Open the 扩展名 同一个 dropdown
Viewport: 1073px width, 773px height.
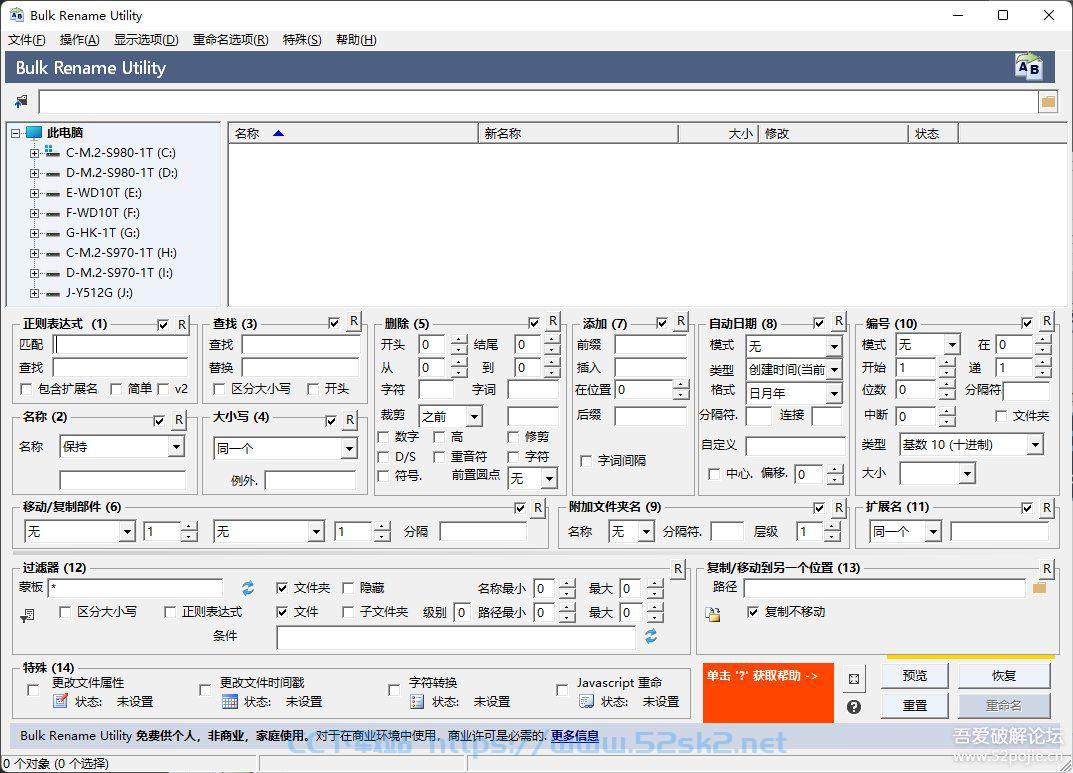[933, 531]
